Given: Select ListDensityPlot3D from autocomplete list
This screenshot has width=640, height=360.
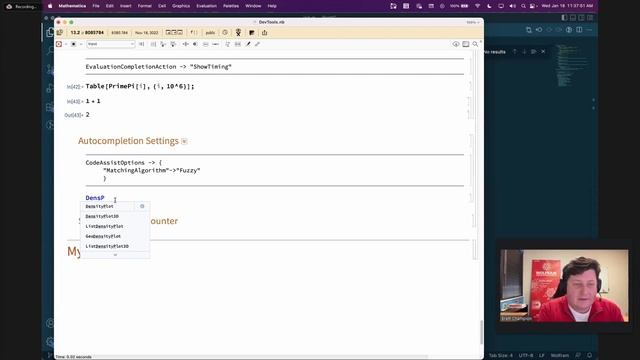Looking at the screenshot, I should tap(107, 246).
